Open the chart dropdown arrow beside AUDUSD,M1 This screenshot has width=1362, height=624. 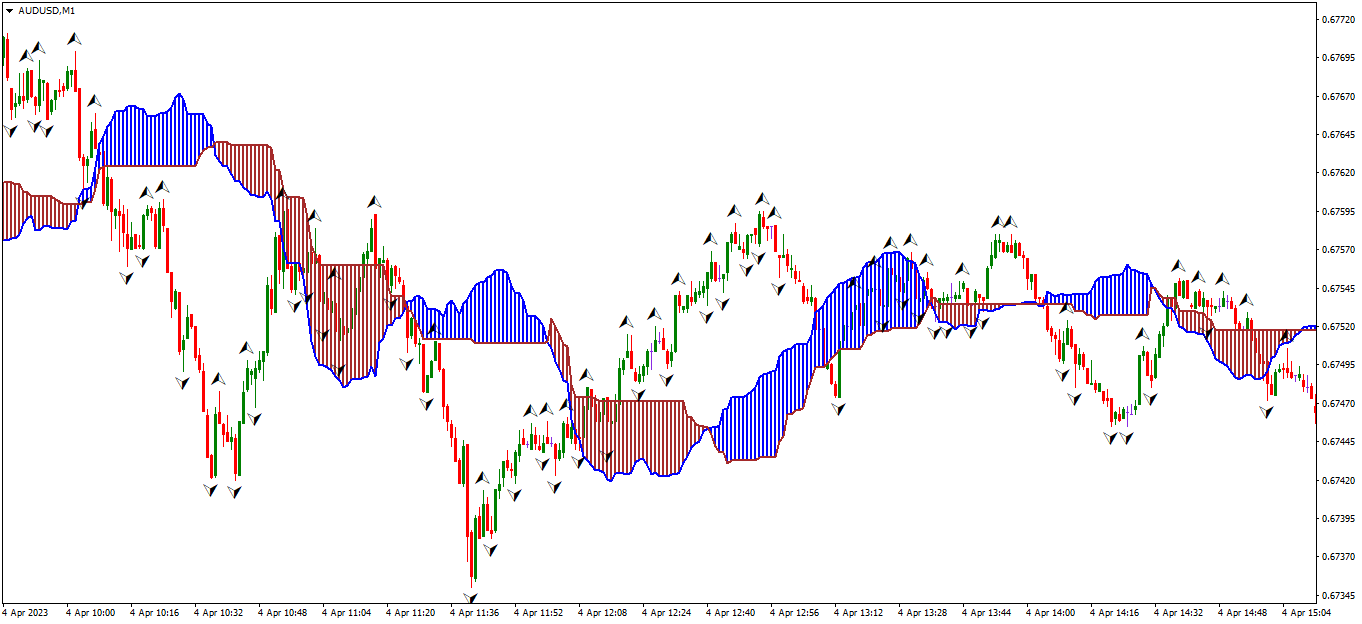(x=10, y=10)
